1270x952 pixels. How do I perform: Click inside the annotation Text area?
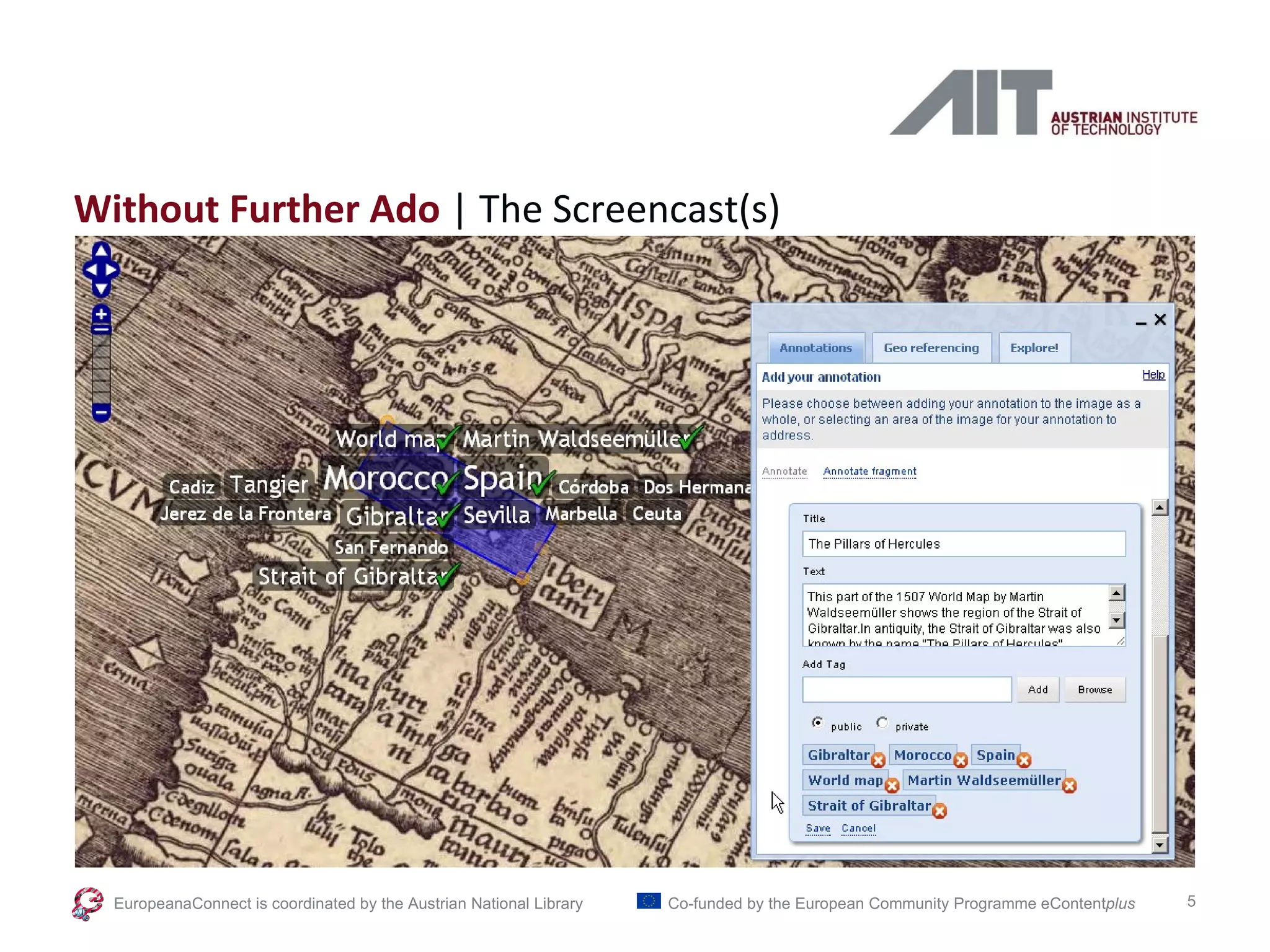pos(956,615)
